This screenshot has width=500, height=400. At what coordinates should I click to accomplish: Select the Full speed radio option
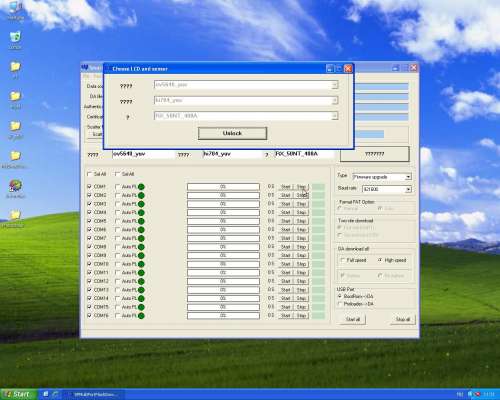click(342, 260)
